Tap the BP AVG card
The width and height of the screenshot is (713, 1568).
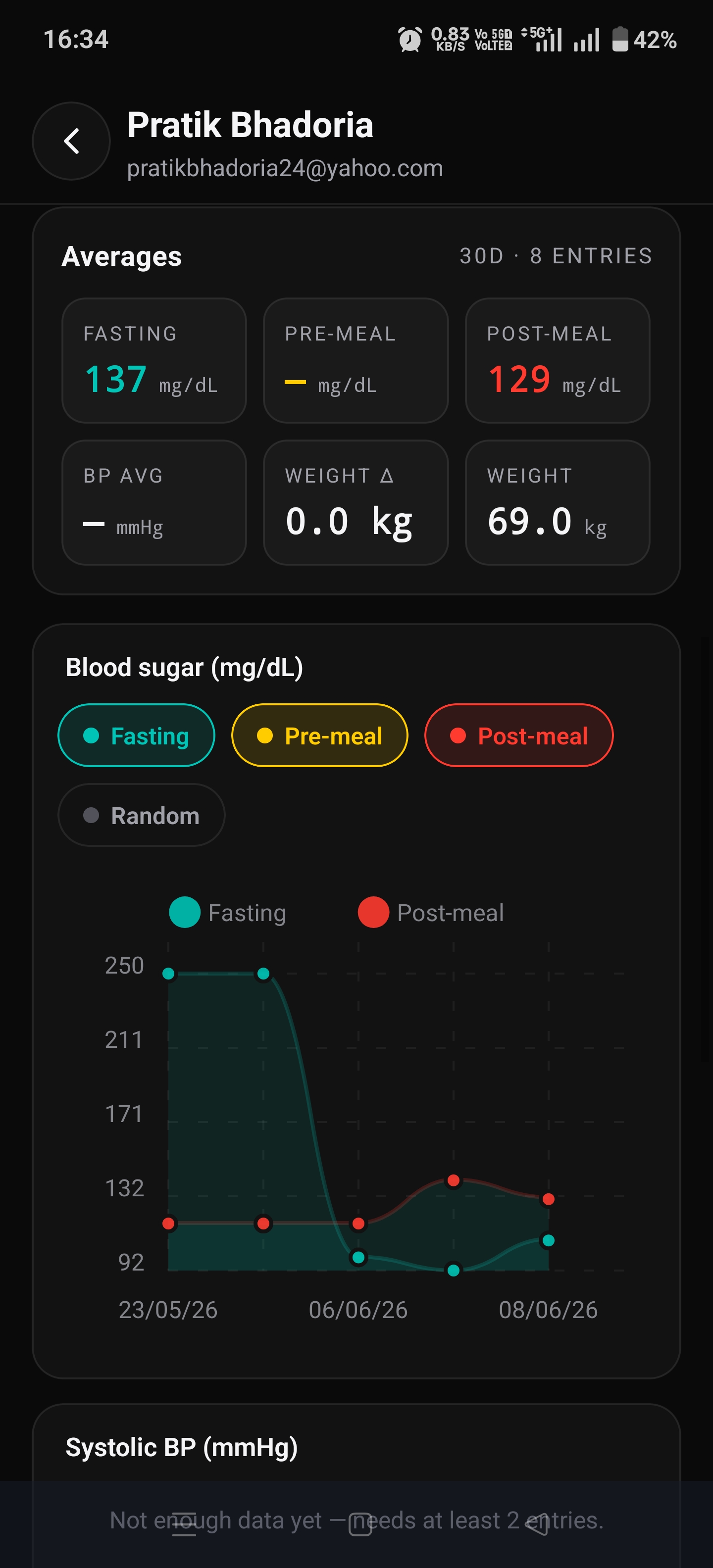coord(154,503)
